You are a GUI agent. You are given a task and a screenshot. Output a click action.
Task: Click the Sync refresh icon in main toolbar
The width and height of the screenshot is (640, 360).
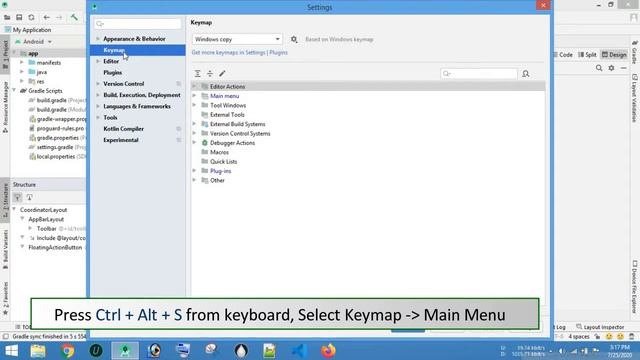pos(31,18)
